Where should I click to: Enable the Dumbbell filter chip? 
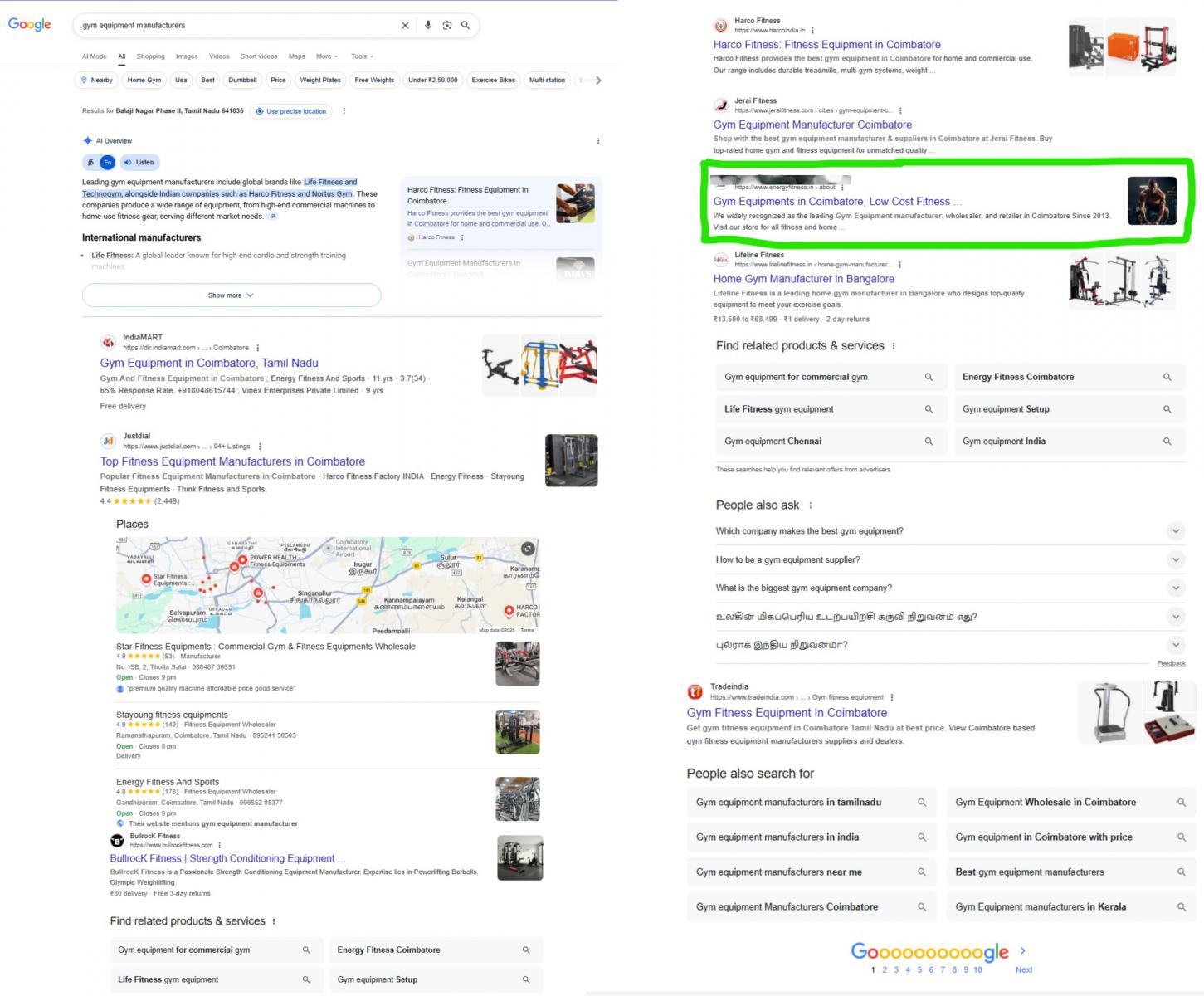[x=241, y=80]
